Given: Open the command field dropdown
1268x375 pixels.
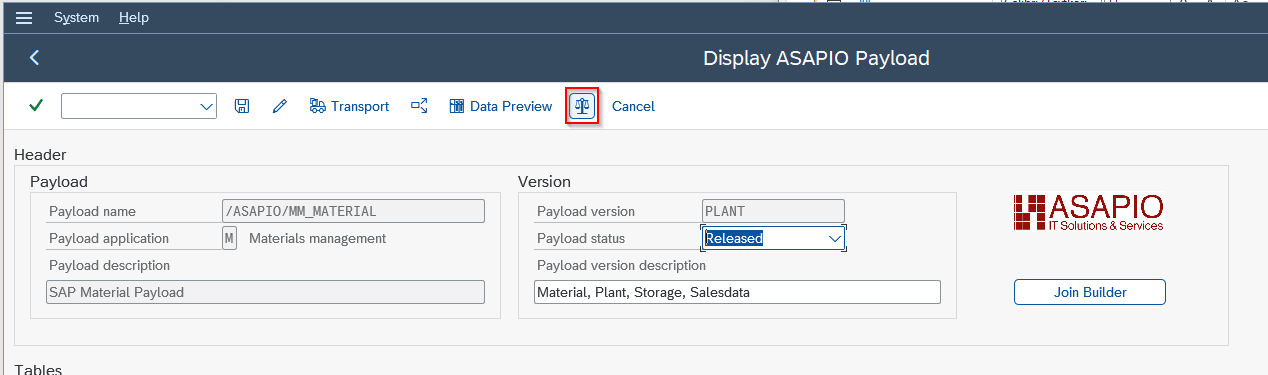Looking at the screenshot, I should coord(207,106).
